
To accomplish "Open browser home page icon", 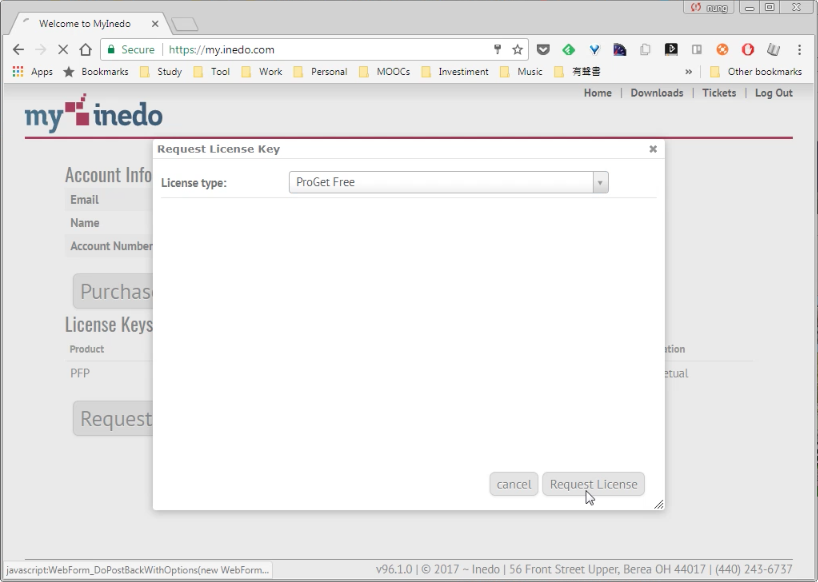I will click(86, 50).
